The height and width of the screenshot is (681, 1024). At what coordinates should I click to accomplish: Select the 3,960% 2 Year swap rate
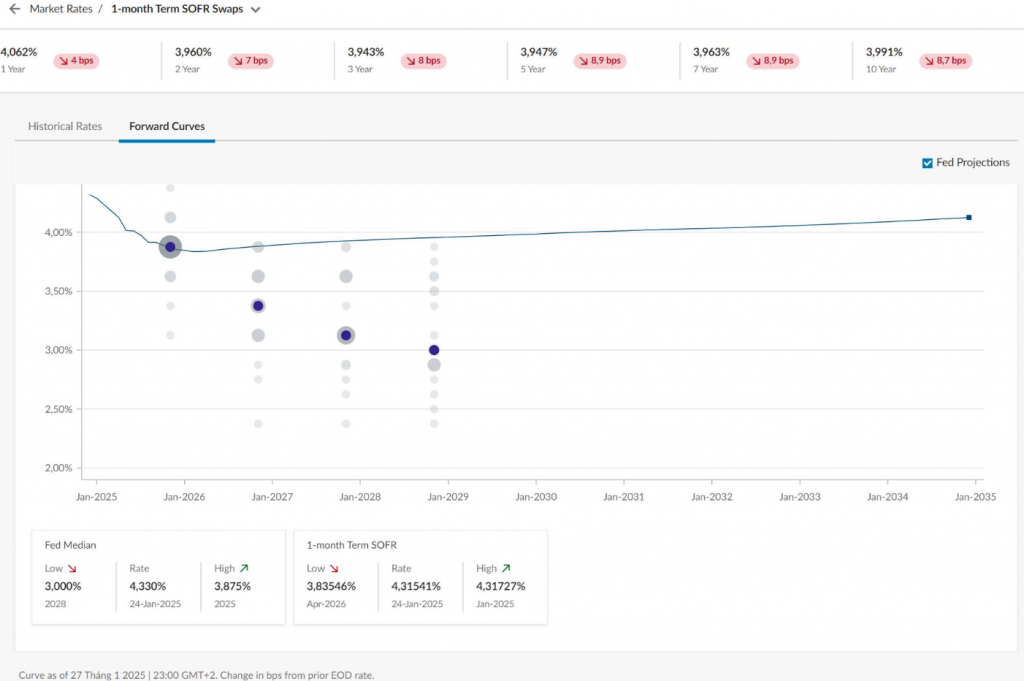coord(193,52)
